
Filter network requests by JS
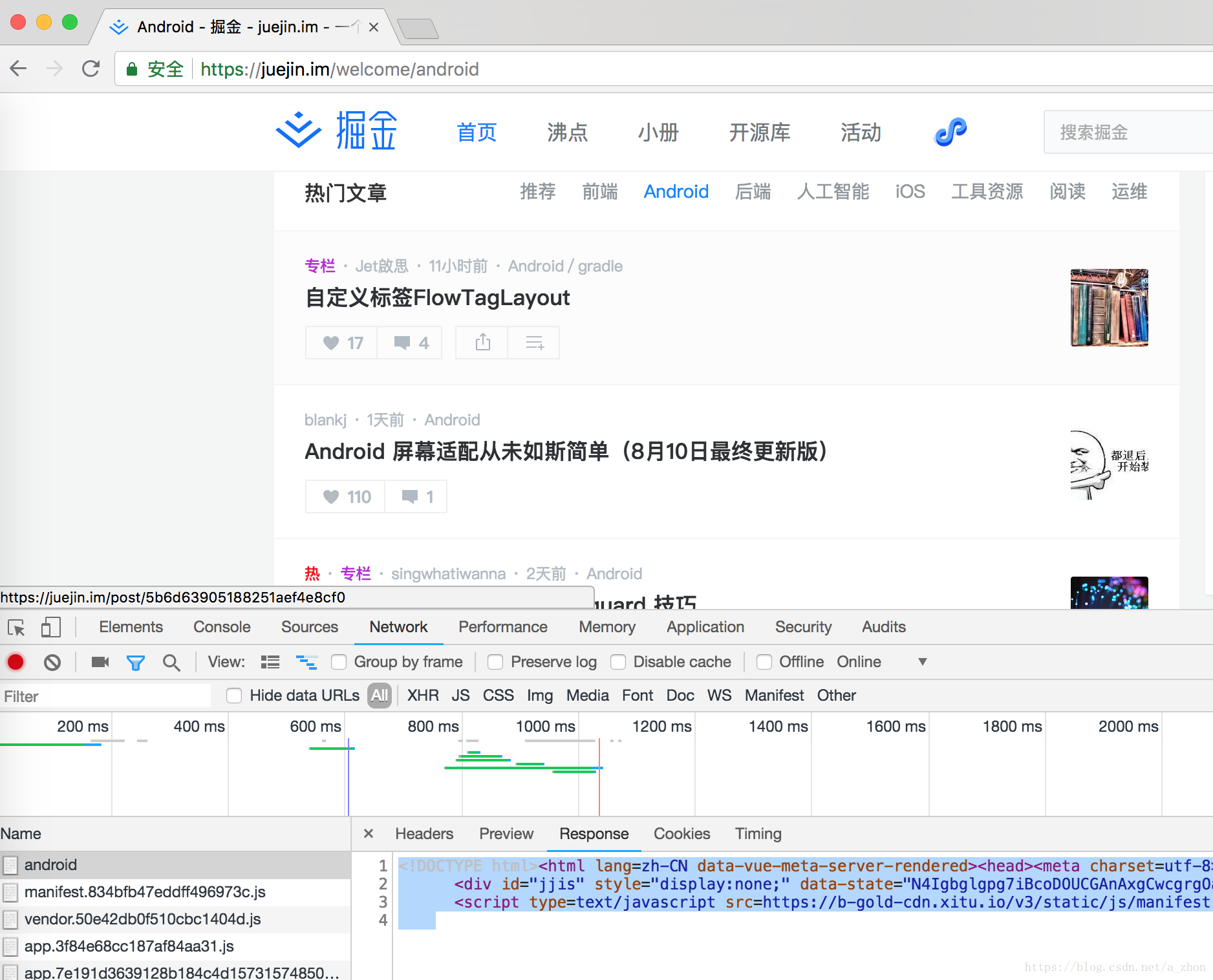click(460, 696)
